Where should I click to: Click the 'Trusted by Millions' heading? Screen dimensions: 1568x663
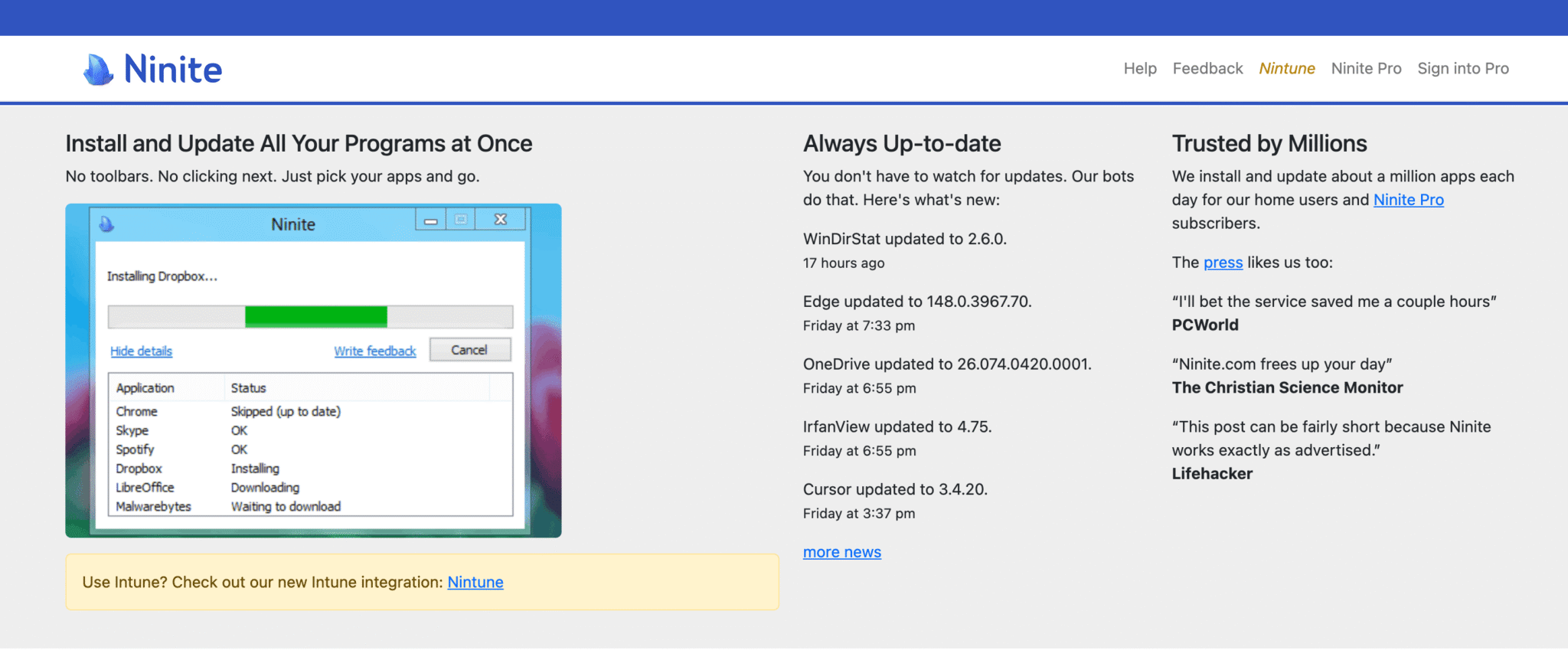coord(1269,144)
